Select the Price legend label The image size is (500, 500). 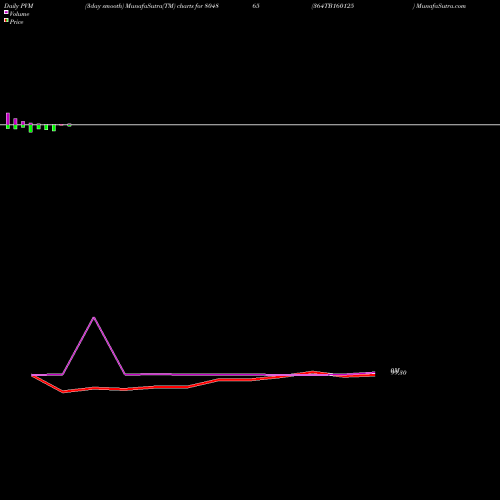coord(16,22)
